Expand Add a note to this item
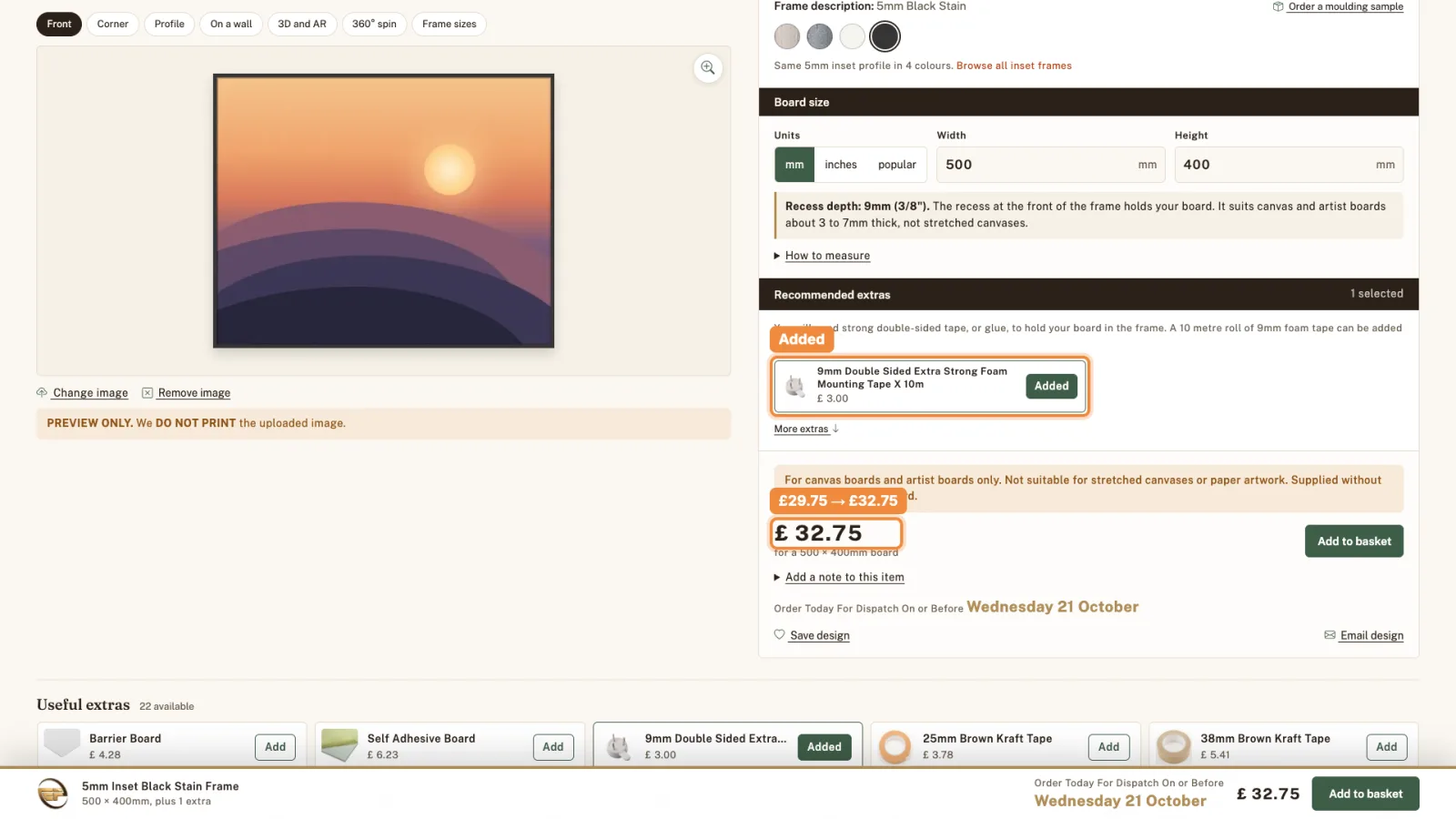Viewport: 1456px width, 819px height. pos(844,577)
